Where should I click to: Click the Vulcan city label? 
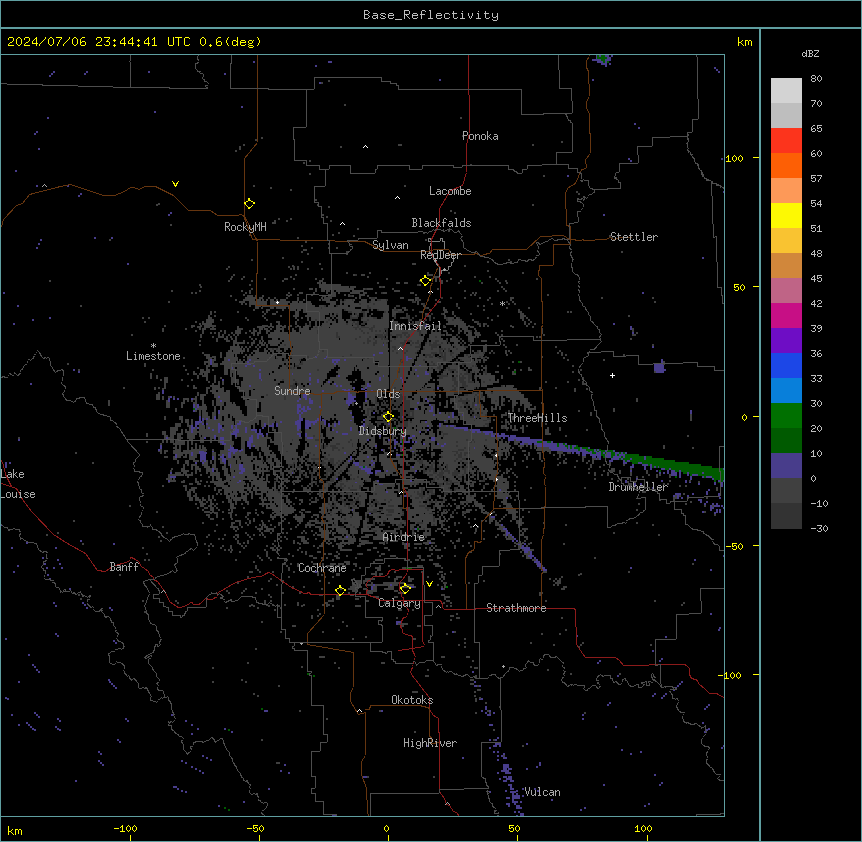tap(542, 792)
